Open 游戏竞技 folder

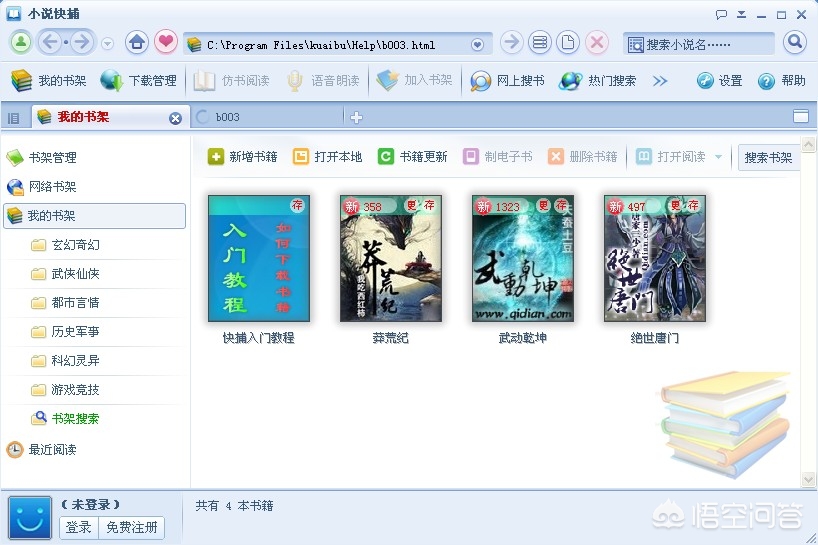pos(66,390)
